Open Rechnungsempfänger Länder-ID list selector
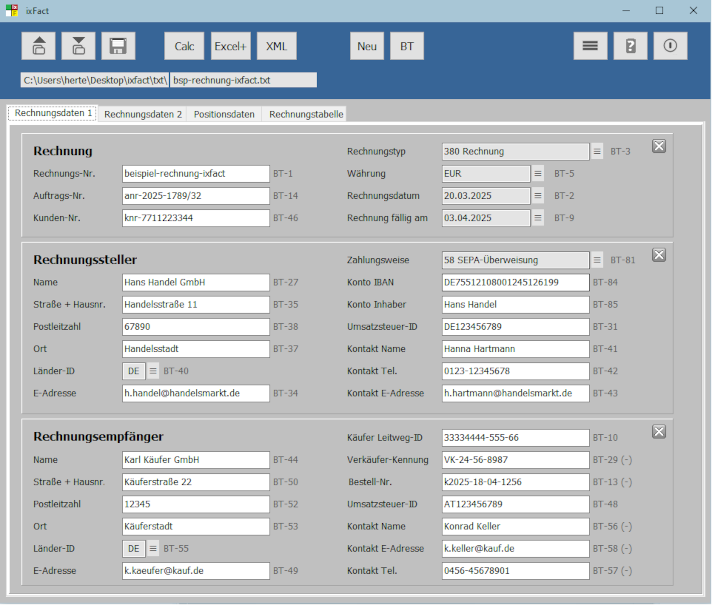This screenshot has height=605, width=712. coord(153,549)
